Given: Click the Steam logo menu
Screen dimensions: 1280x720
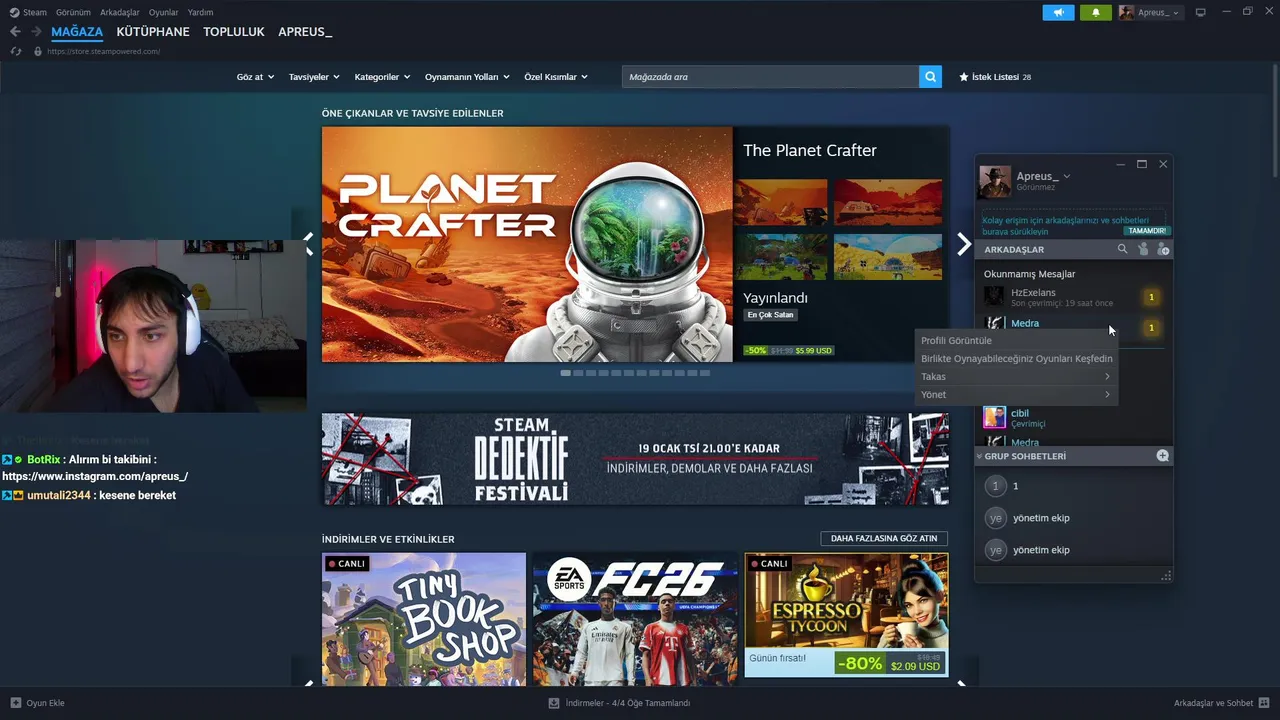Looking at the screenshot, I should pyautogui.click(x=28, y=12).
